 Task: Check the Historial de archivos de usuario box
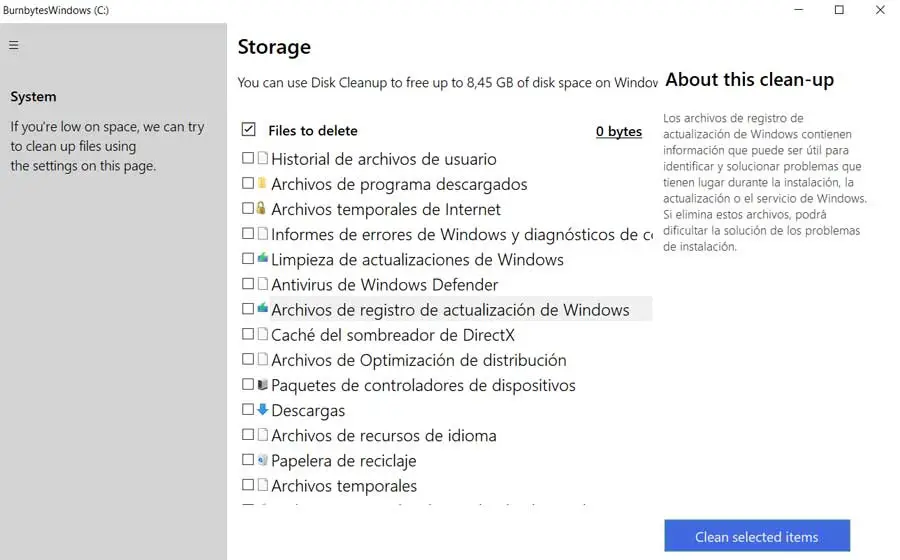[248, 158]
